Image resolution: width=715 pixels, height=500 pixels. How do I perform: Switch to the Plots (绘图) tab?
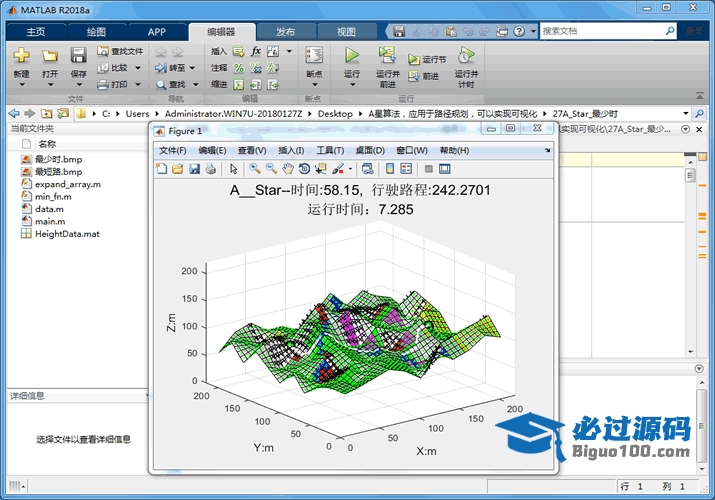tap(96, 32)
